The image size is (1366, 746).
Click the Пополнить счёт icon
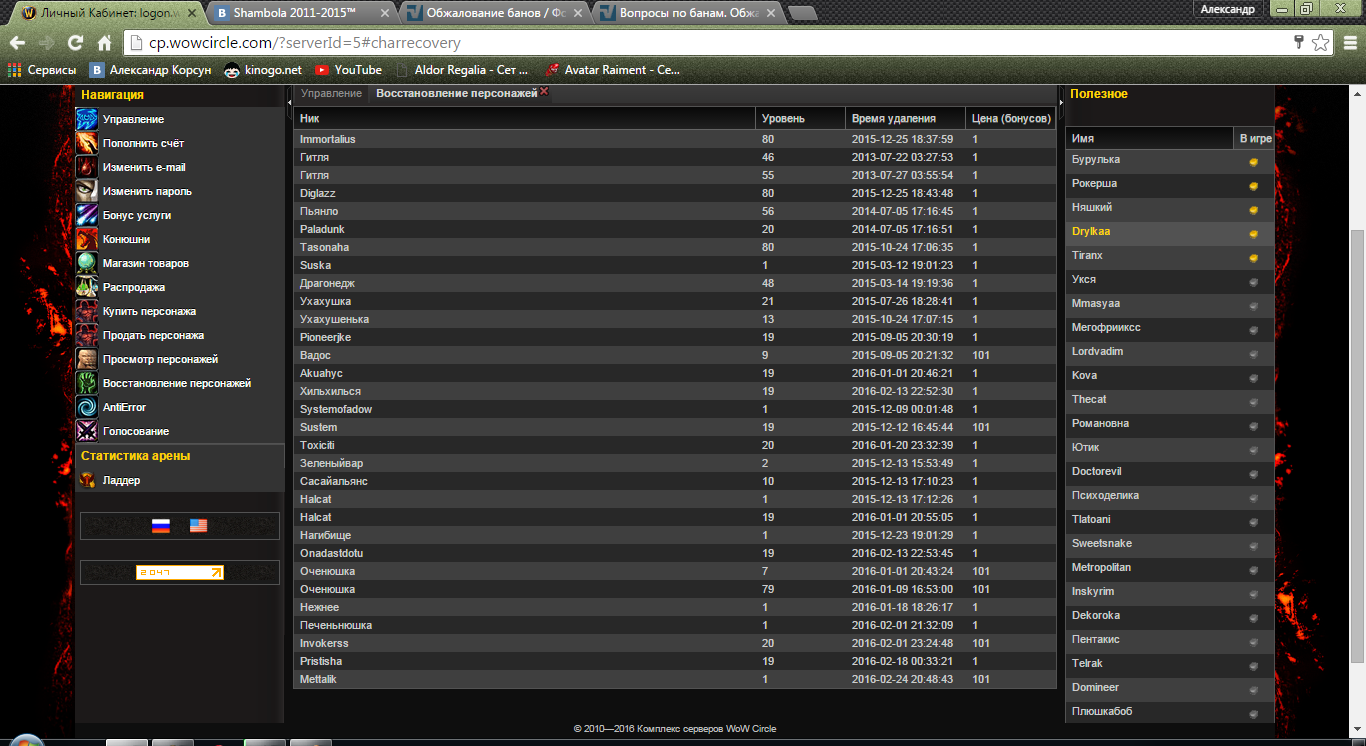tap(87, 143)
